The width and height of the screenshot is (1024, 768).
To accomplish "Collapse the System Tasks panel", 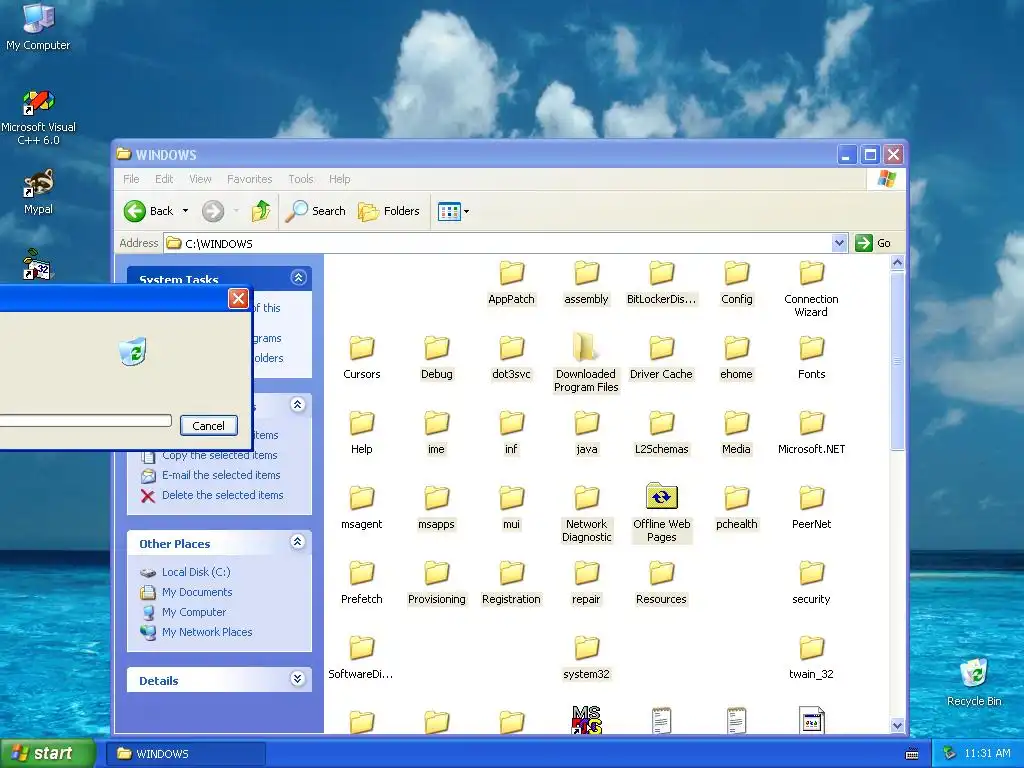I will [x=298, y=278].
